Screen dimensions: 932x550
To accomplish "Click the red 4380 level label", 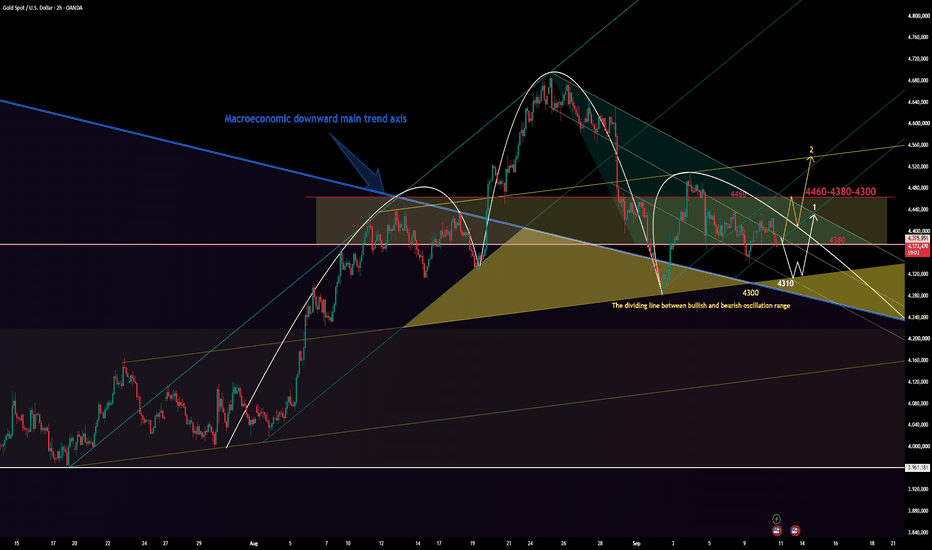I will [837, 240].
